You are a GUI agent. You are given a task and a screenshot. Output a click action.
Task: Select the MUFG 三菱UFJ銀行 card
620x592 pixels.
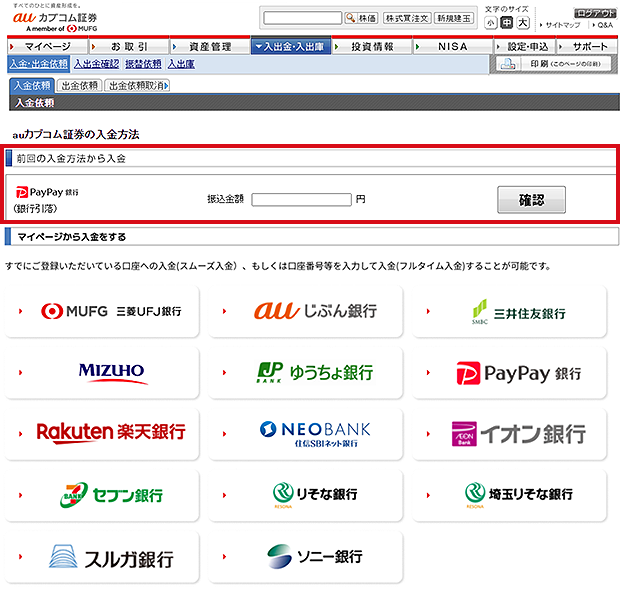(x=102, y=311)
